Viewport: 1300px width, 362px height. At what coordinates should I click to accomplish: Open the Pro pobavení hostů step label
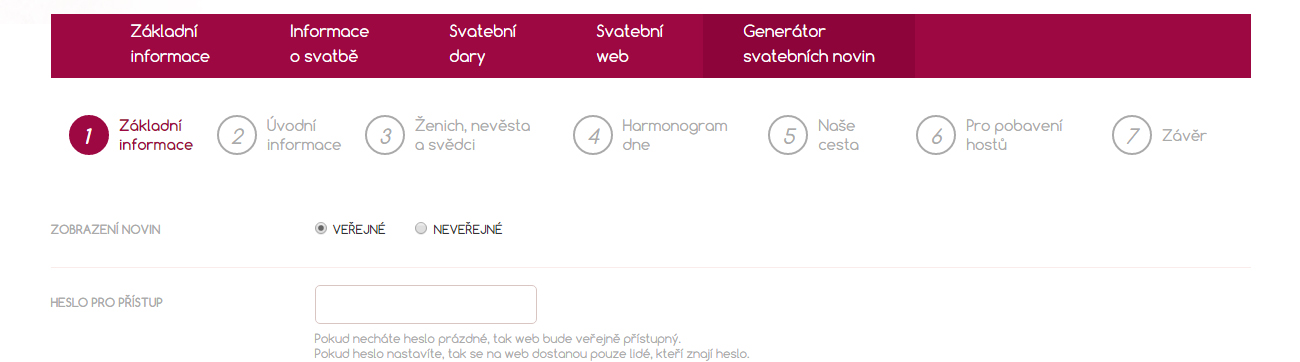click(x=1014, y=135)
